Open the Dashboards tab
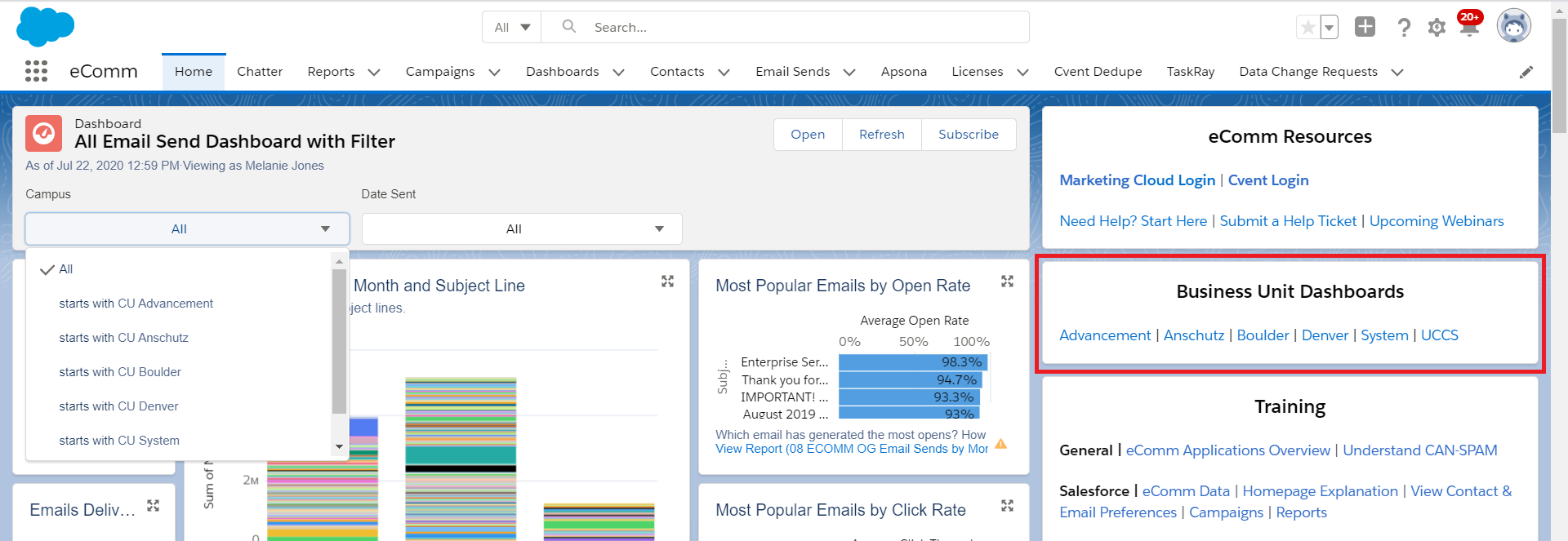Viewport: 1568px width, 541px height. [x=563, y=72]
